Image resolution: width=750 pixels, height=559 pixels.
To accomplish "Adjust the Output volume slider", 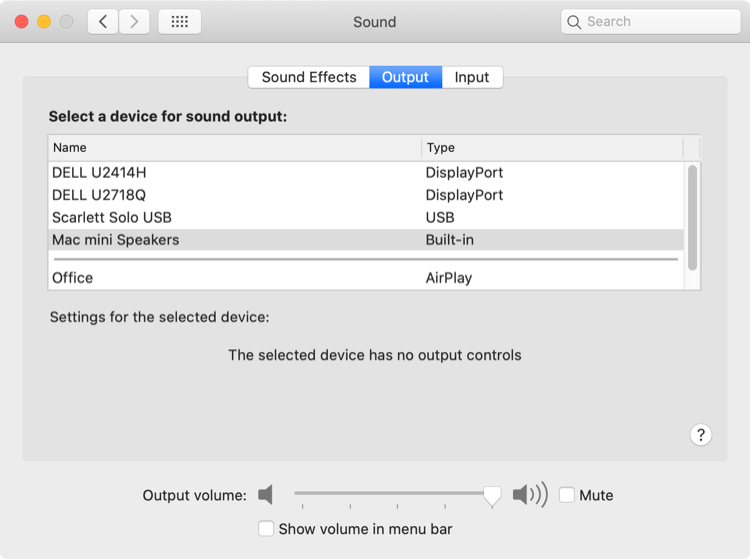I will (491, 495).
